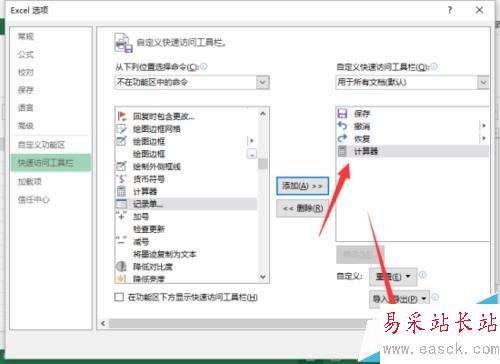Open the 导入/导出 dropdown button
The width and height of the screenshot is (500, 364).
399,299
